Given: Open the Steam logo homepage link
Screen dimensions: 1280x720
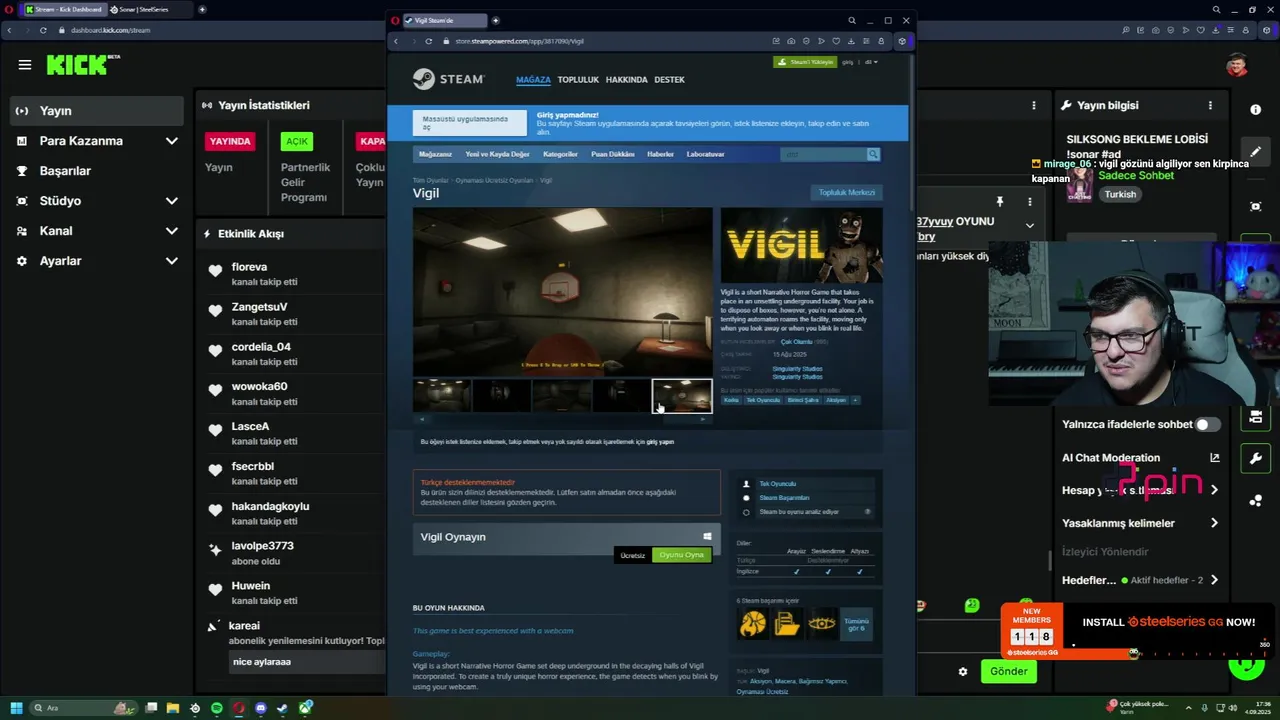Looking at the screenshot, I should (x=449, y=79).
